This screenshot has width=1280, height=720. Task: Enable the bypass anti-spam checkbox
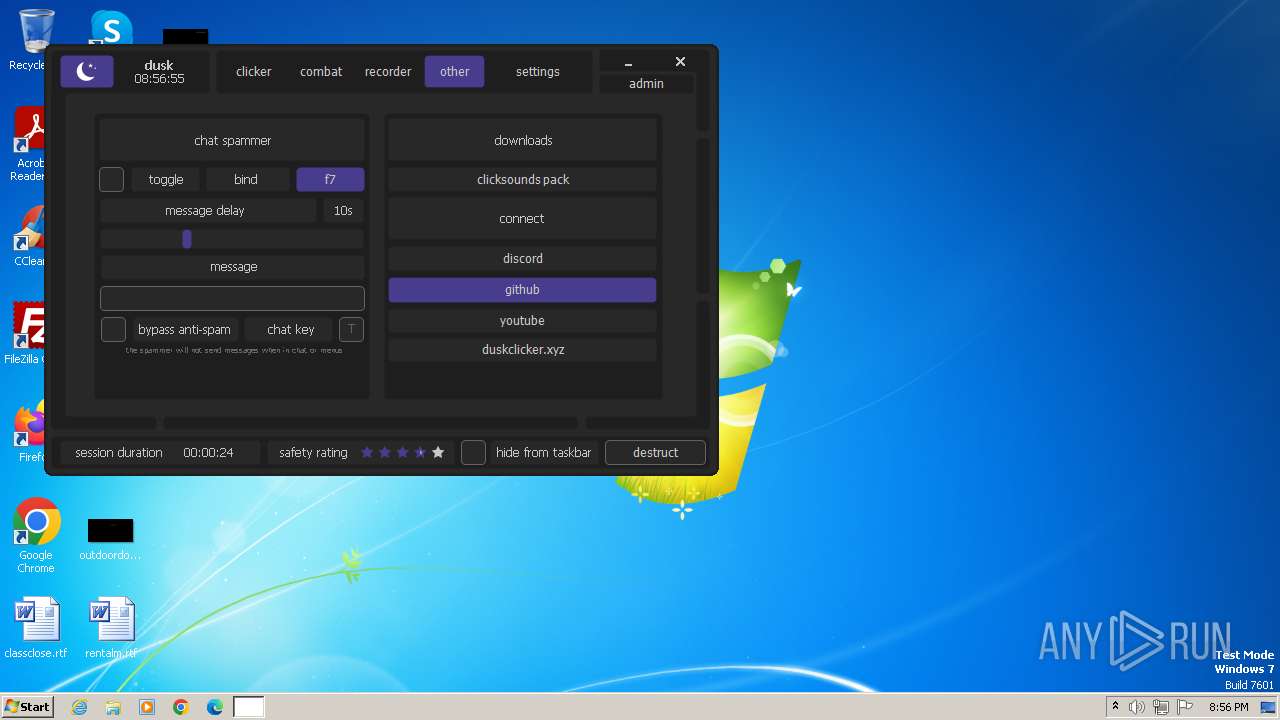tap(114, 329)
